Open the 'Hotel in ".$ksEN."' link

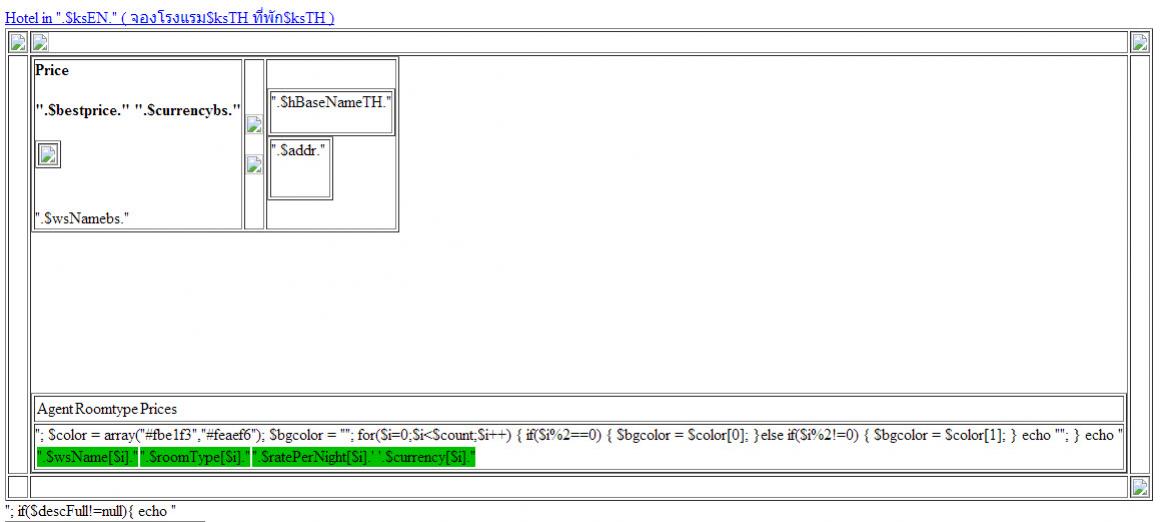tap(170, 18)
